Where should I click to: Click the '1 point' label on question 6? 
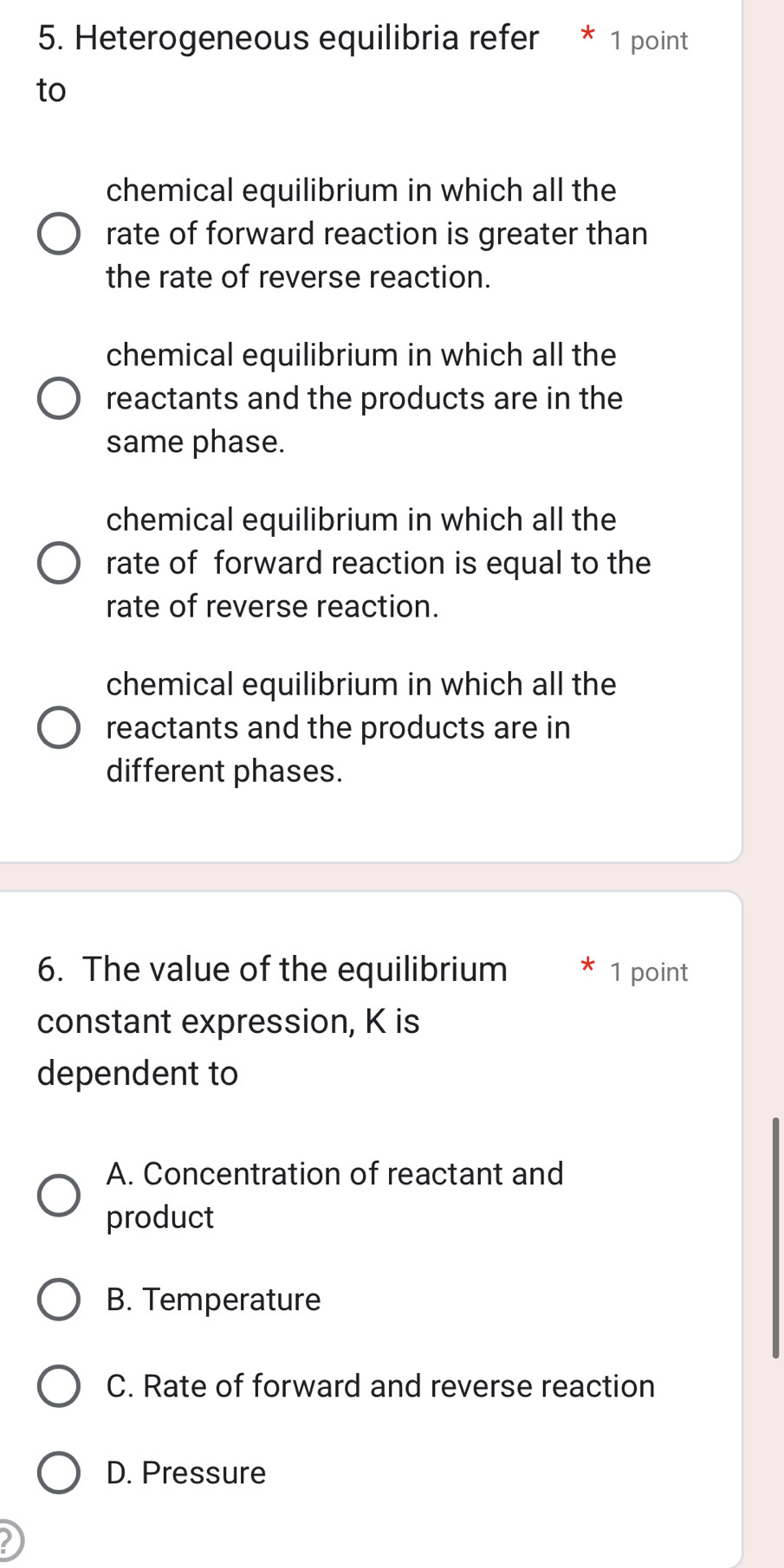tap(649, 971)
